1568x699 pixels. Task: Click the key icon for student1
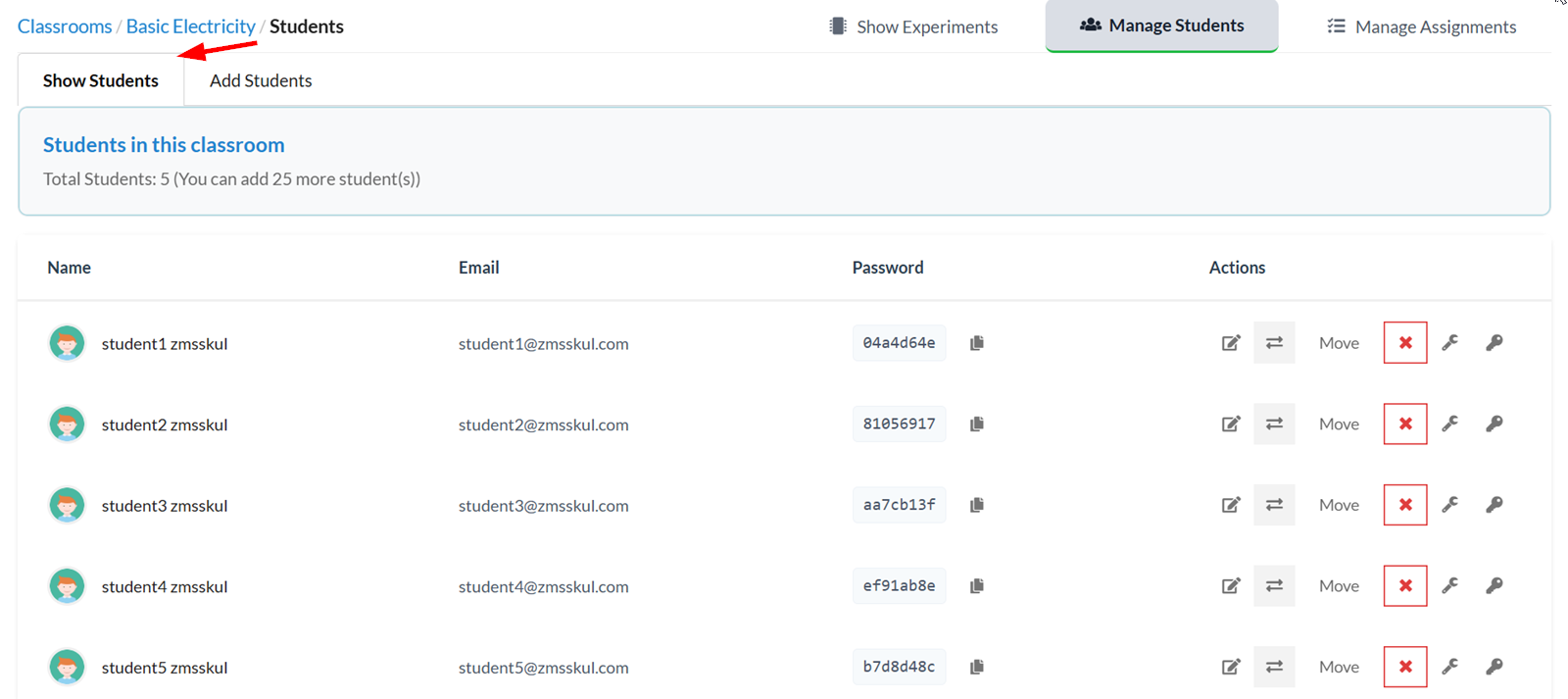[1494, 343]
